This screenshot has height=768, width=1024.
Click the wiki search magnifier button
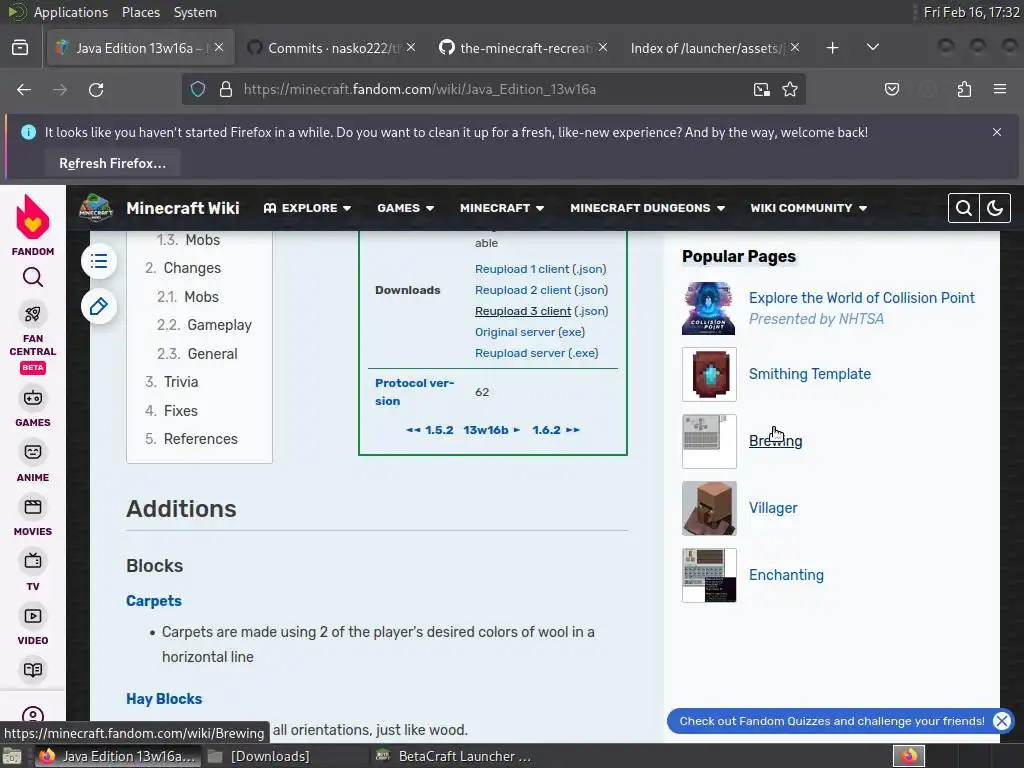963,208
